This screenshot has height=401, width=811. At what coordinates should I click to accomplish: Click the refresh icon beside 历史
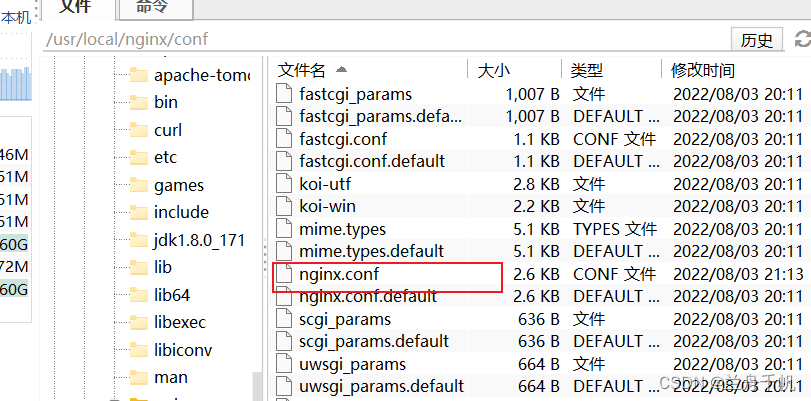803,39
